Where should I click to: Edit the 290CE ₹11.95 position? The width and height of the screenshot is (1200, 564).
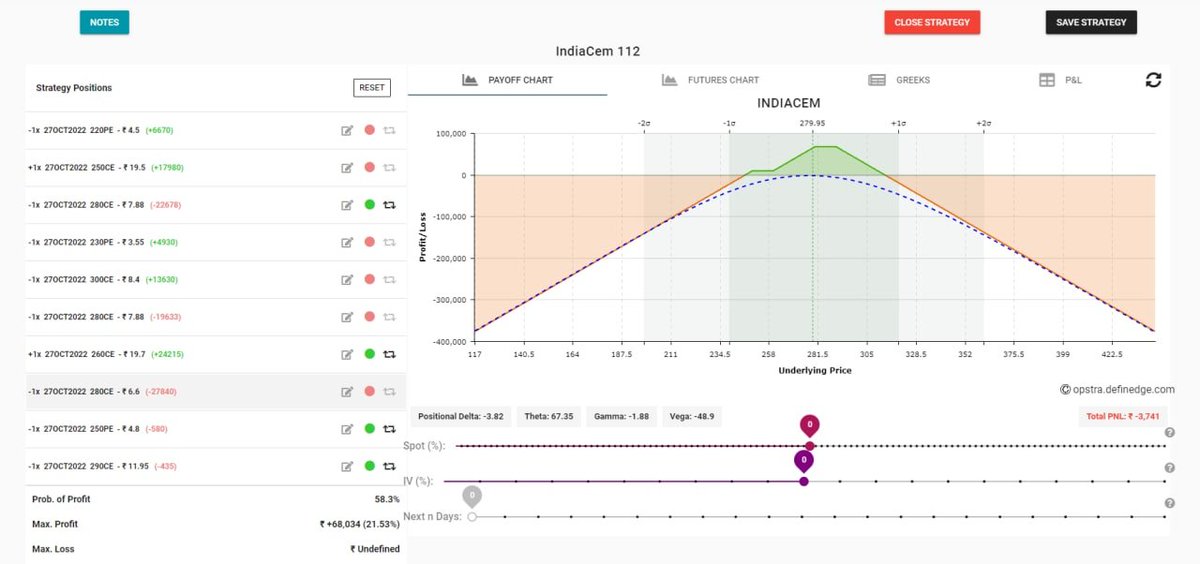[x=347, y=466]
